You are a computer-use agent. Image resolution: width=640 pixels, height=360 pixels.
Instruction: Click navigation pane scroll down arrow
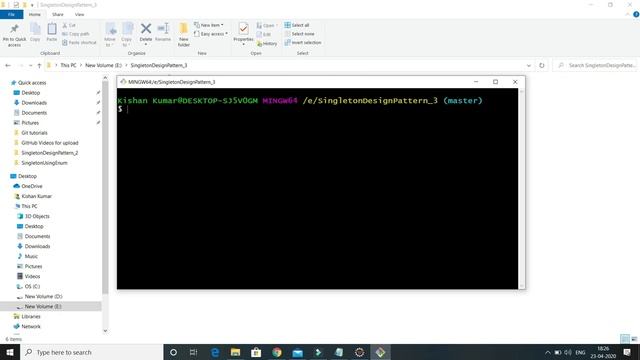point(105,331)
